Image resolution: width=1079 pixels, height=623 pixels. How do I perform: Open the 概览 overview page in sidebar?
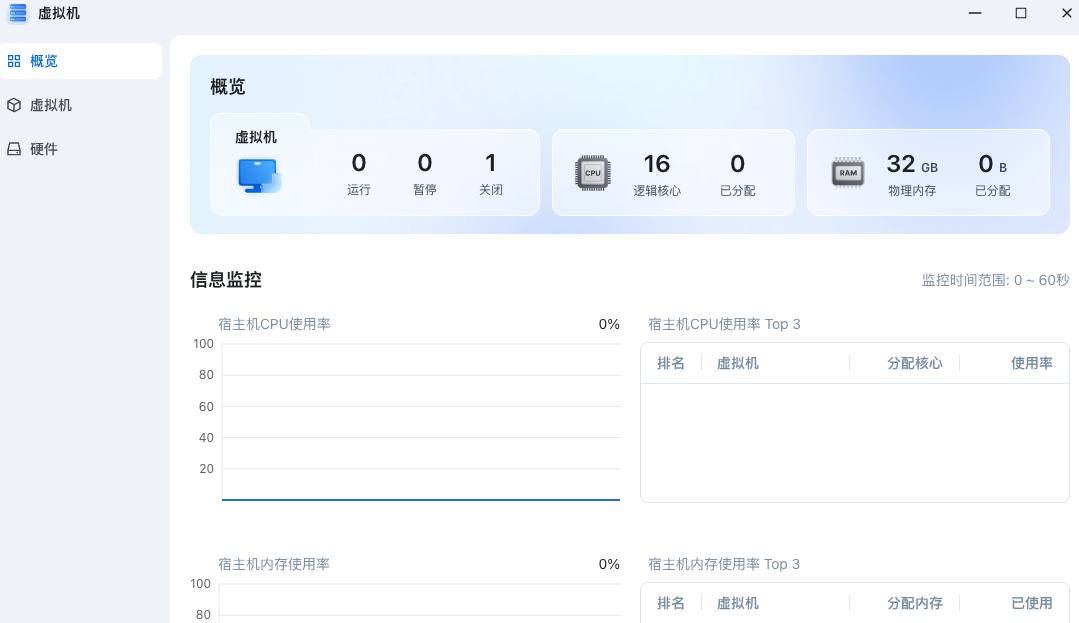point(81,61)
